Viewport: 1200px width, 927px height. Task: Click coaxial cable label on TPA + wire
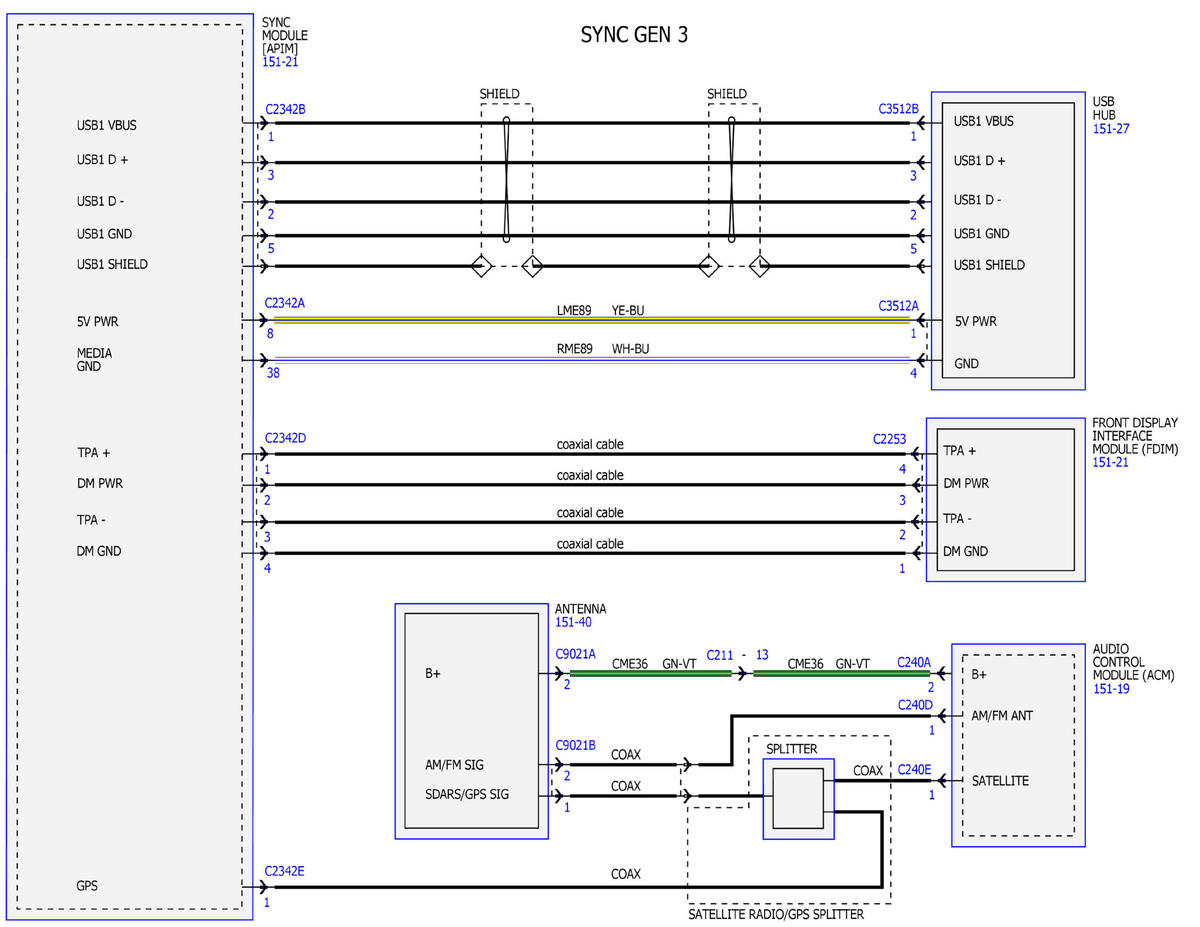click(x=590, y=444)
